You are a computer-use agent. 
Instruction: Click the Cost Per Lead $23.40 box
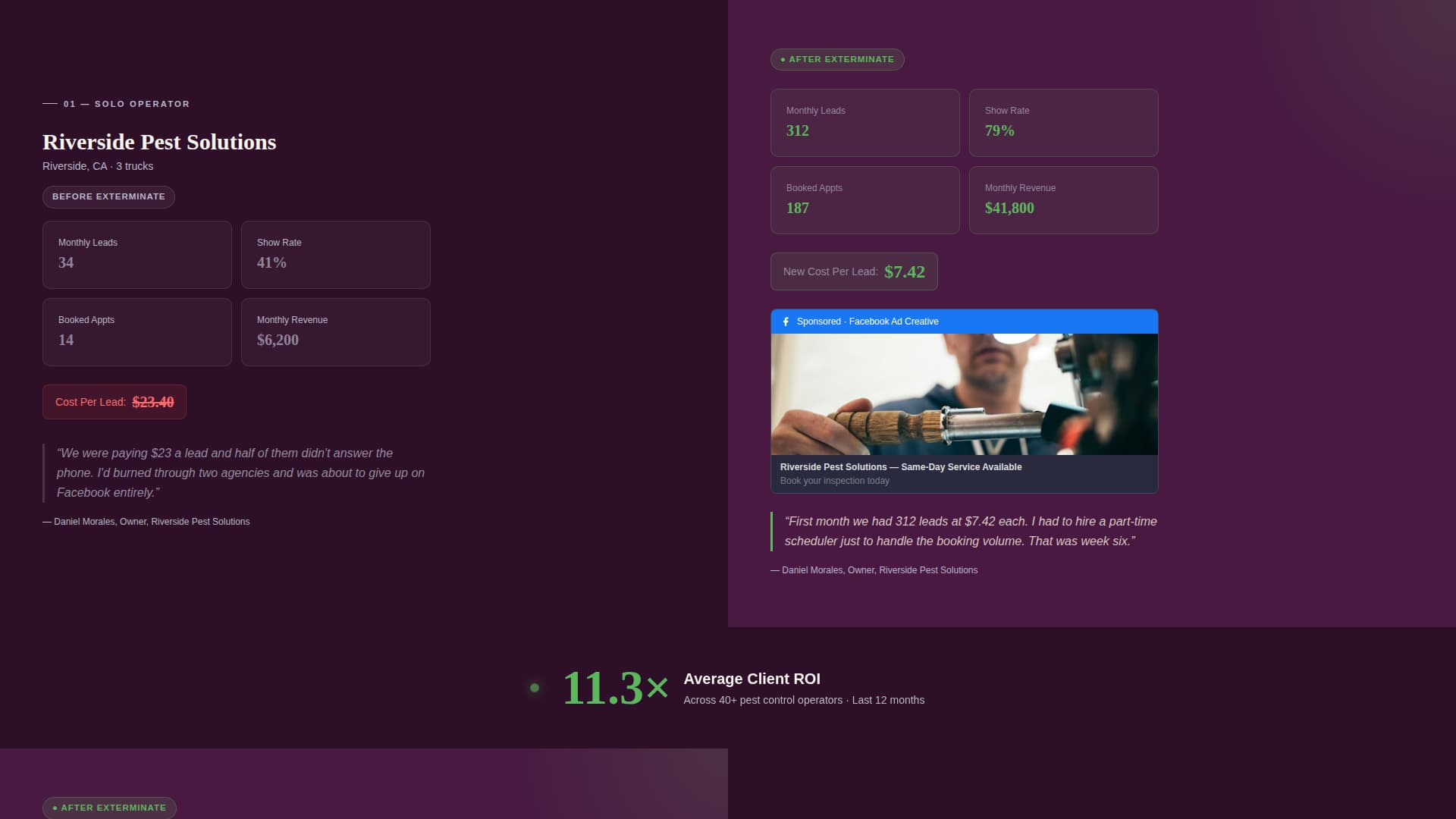pyautogui.click(x=115, y=402)
